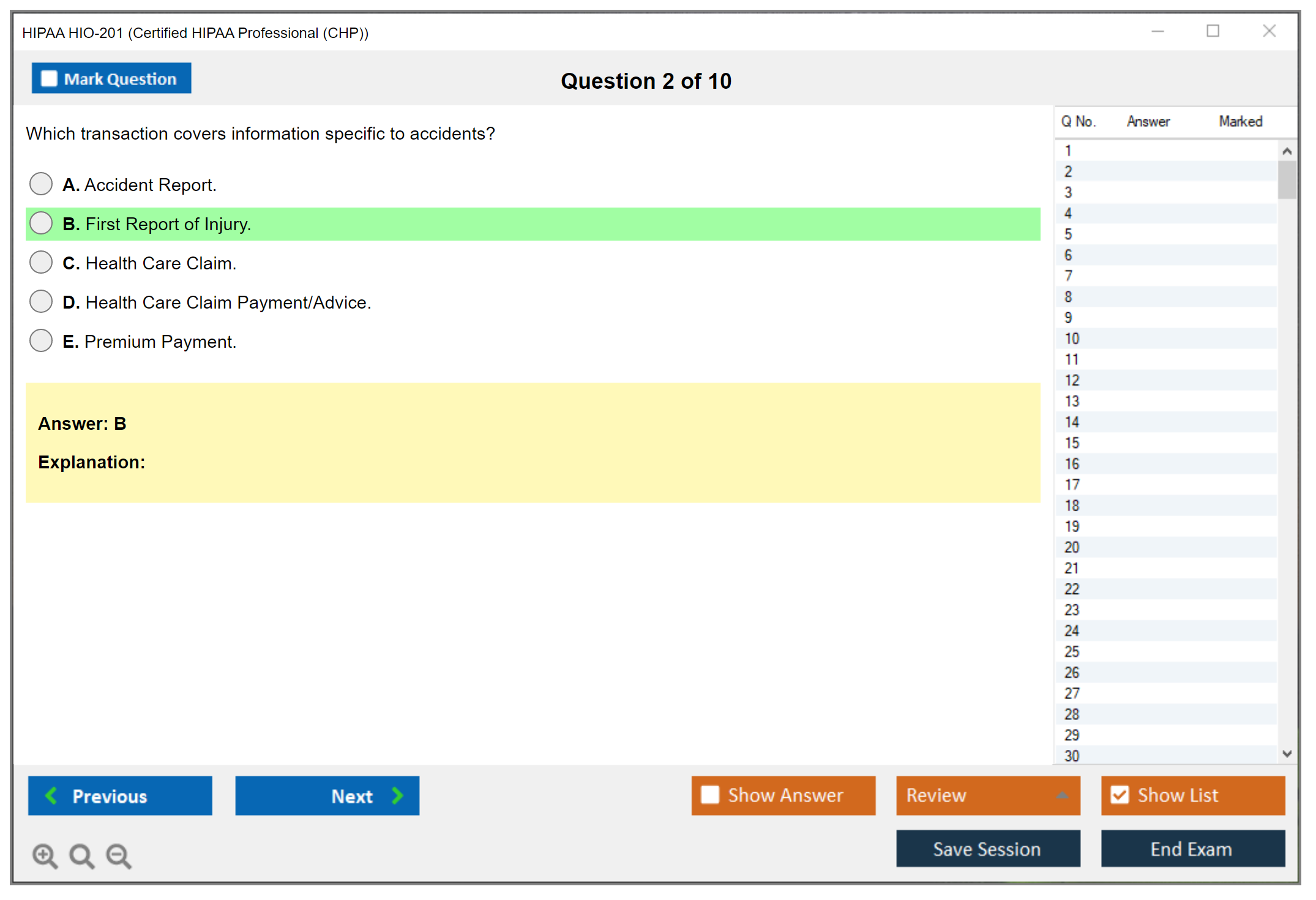Click the question list scrollbar thumb

click(x=1287, y=179)
